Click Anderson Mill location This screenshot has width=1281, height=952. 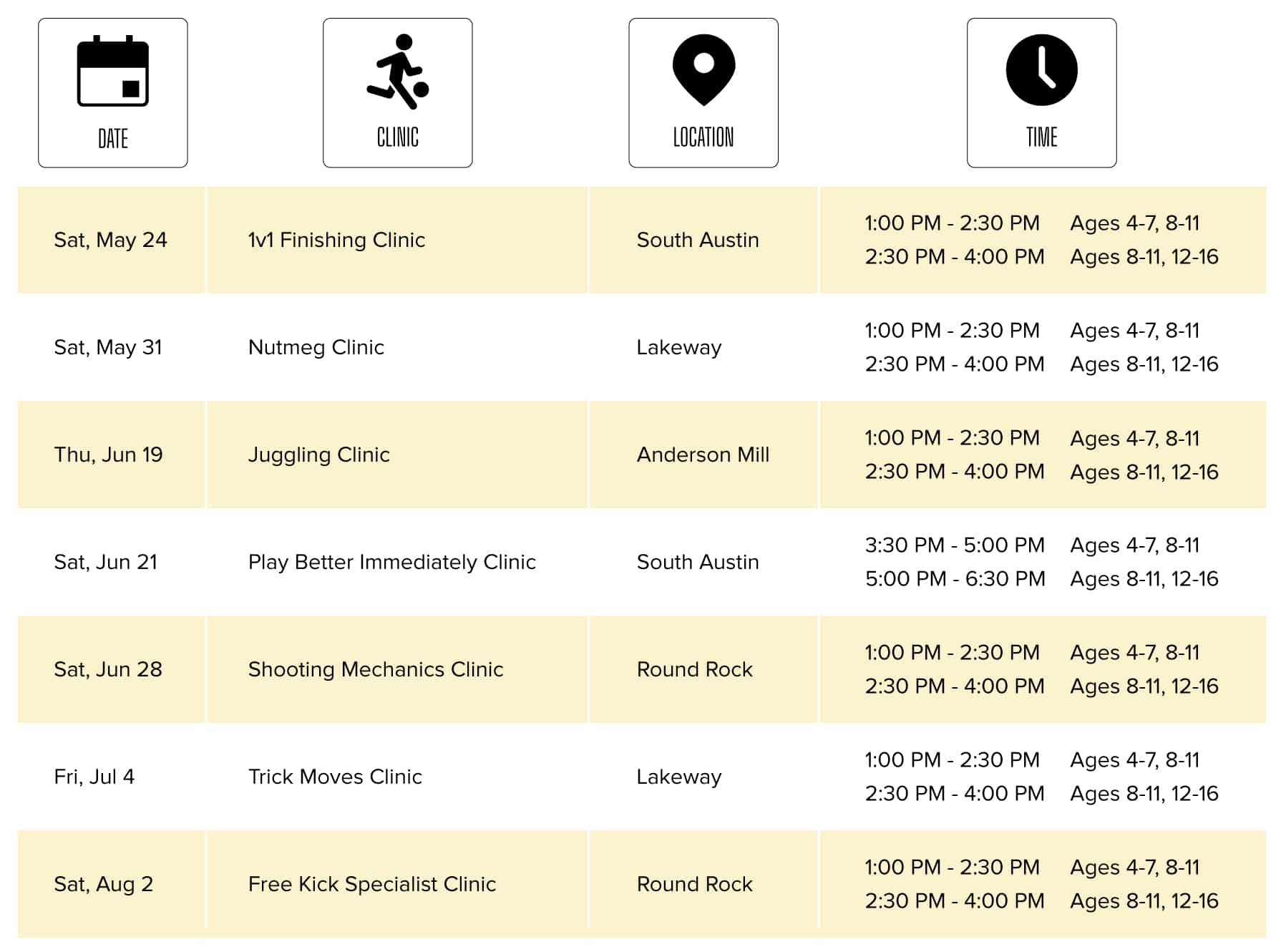click(x=703, y=455)
